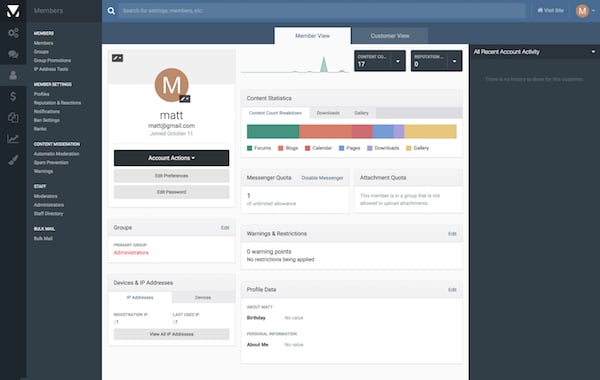Open the Customization paintbrush icon
This screenshot has height=380, width=600.
pyautogui.click(x=13, y=160)
